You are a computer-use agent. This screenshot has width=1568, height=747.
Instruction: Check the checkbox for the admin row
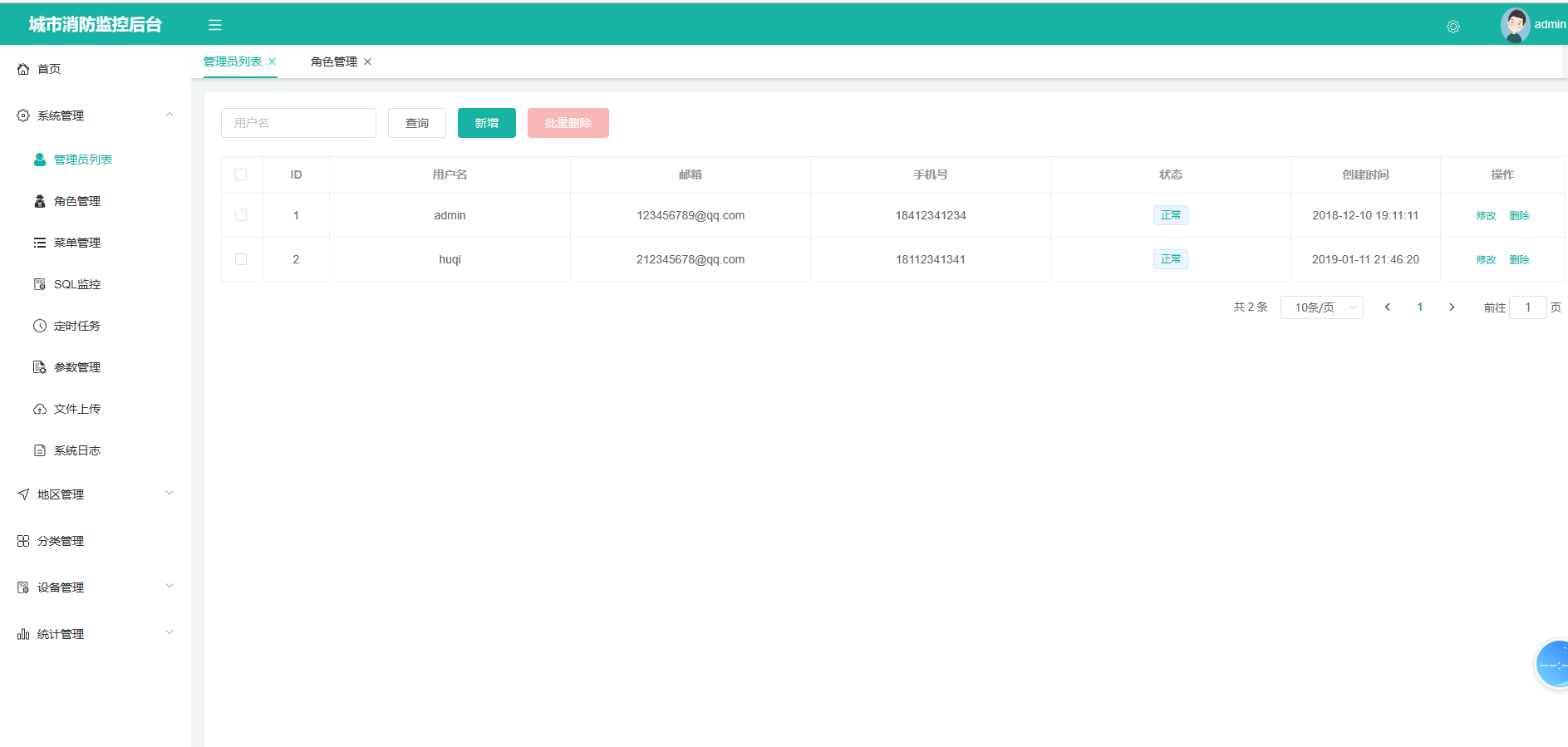pos(241,215)
